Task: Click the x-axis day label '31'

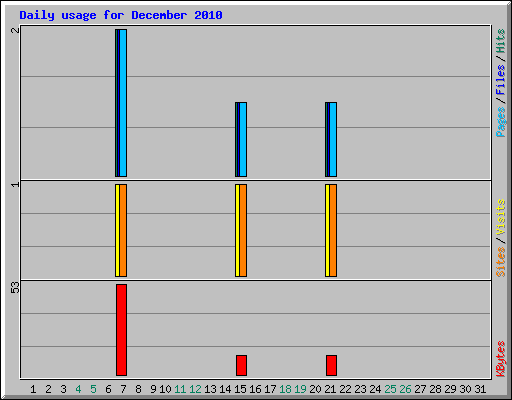Action: point(480,389)
